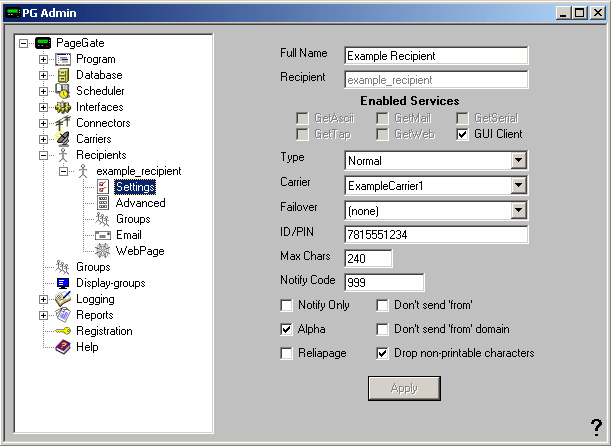Image resolution: width=611 pixels, height=446 pixels.
Task: Click the PageGate root pager icon
Action: (x=43, y=43)
